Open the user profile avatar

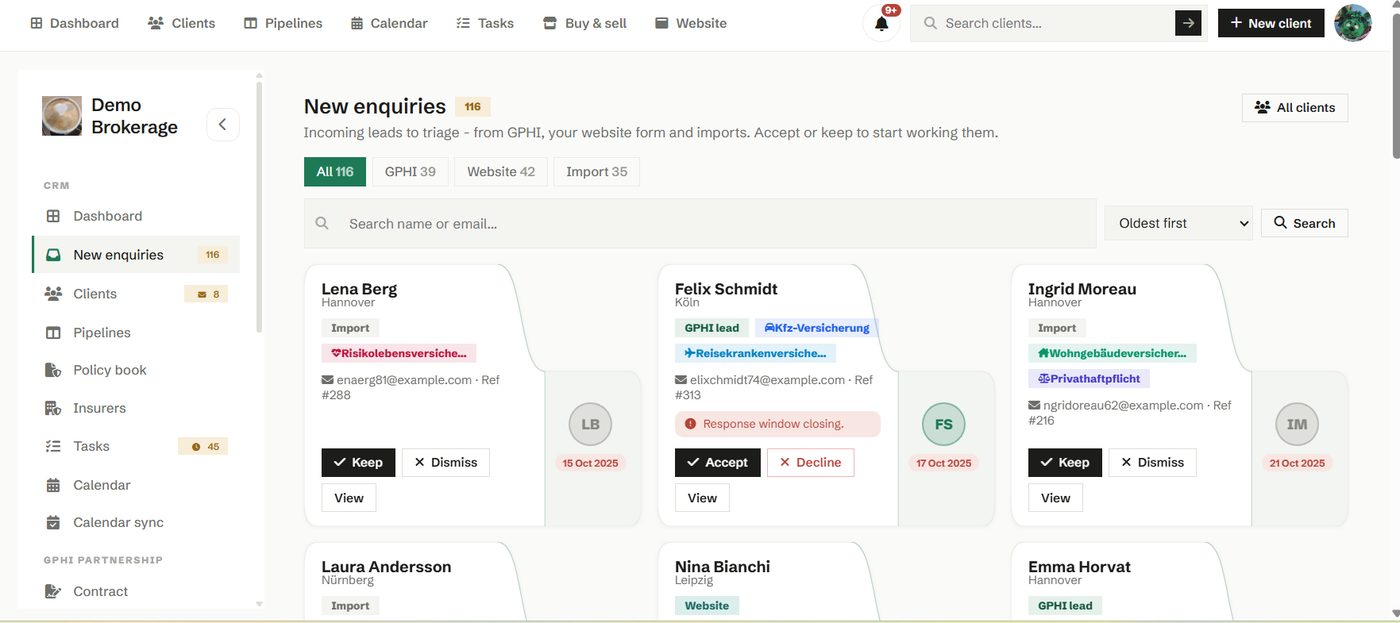coord(1353,23)
